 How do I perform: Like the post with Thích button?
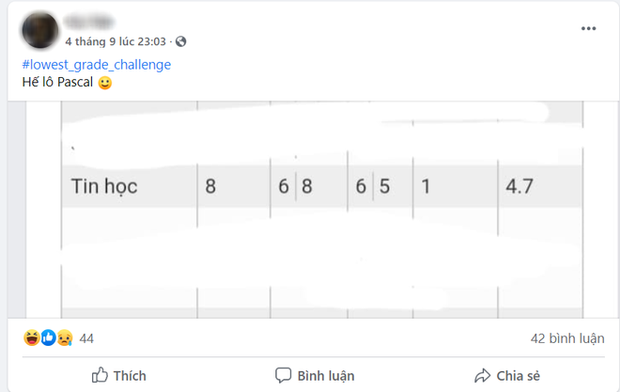pyautogui.click(x=119, y=375)
